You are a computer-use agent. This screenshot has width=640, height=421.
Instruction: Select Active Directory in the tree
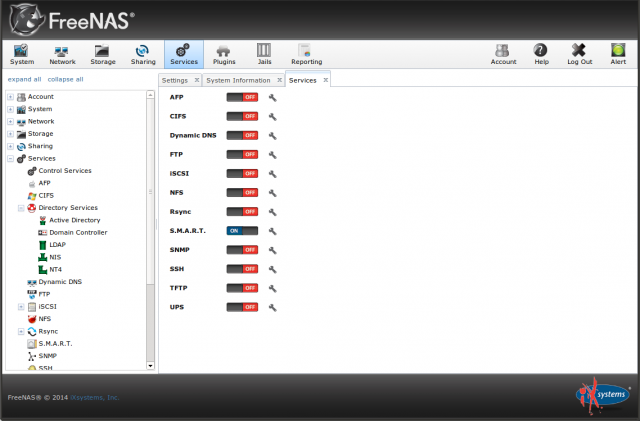[x=75, y=220]
